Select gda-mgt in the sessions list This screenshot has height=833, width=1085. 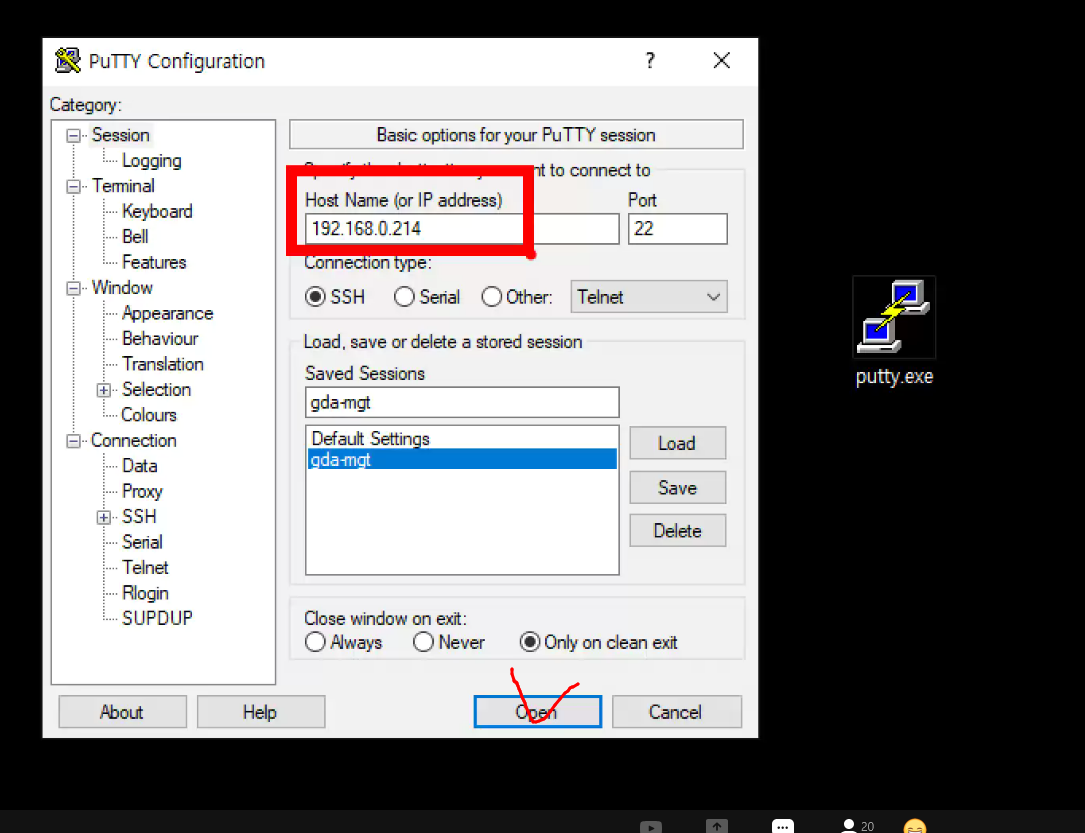pyautogui.click(x=462, y=459)
